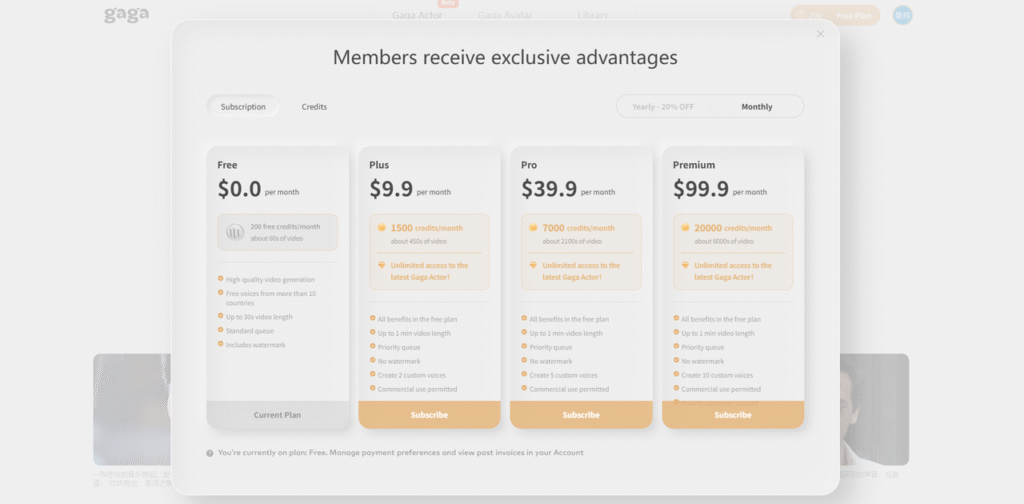Click the Pro plan 7000 credits icon

(534, 228)
